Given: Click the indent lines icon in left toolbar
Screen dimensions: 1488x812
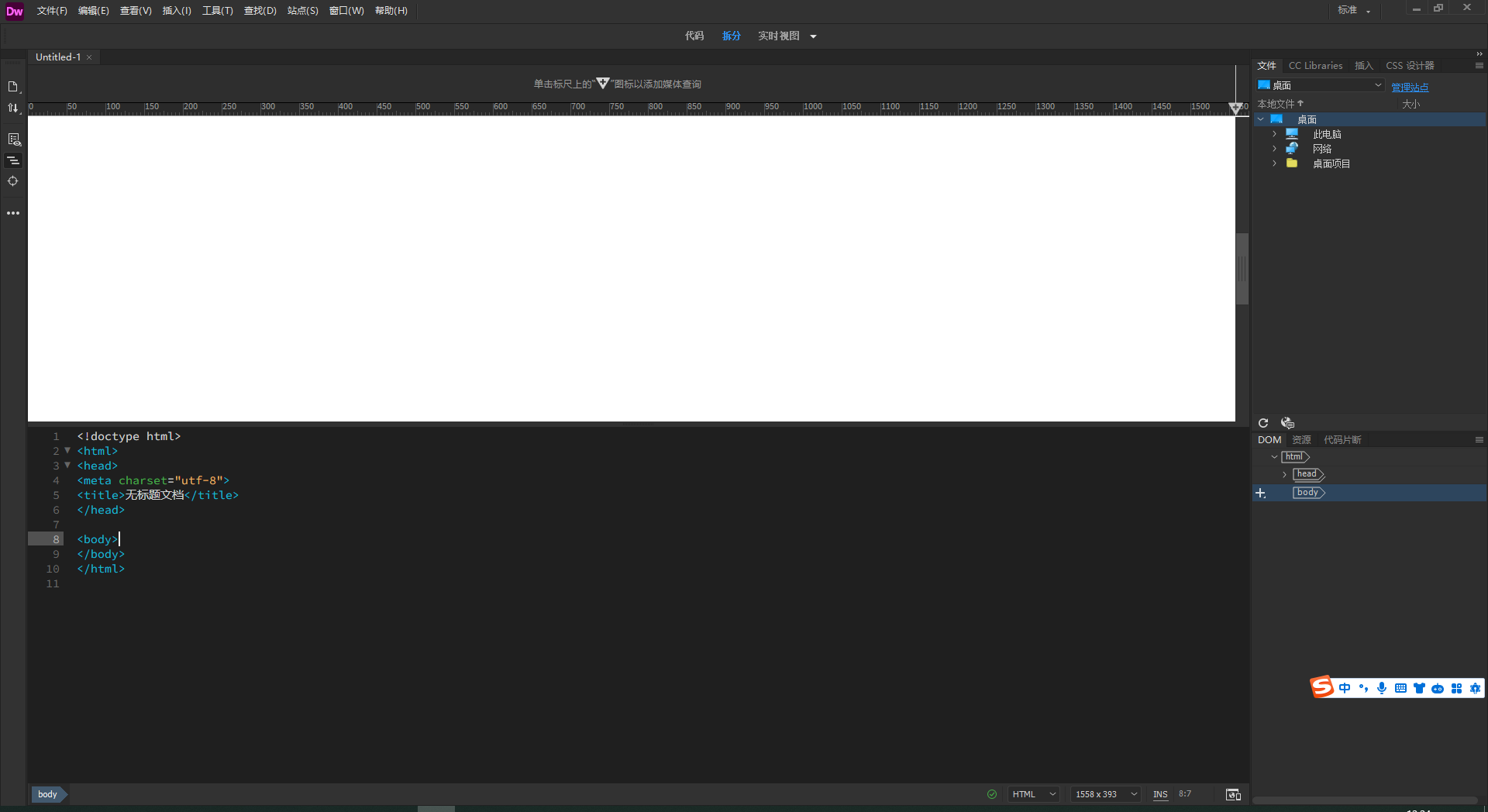Looking at the screenshot, I should click(13, 160).
